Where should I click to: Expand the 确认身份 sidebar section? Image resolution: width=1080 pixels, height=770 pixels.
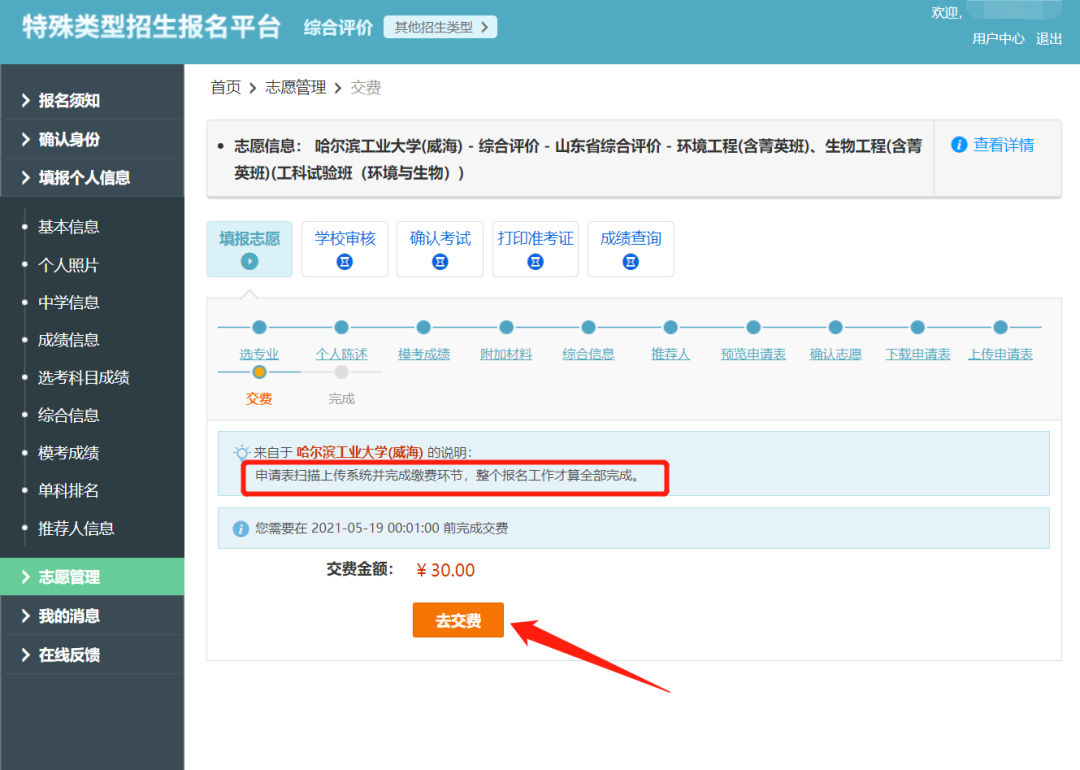point(92,139)
